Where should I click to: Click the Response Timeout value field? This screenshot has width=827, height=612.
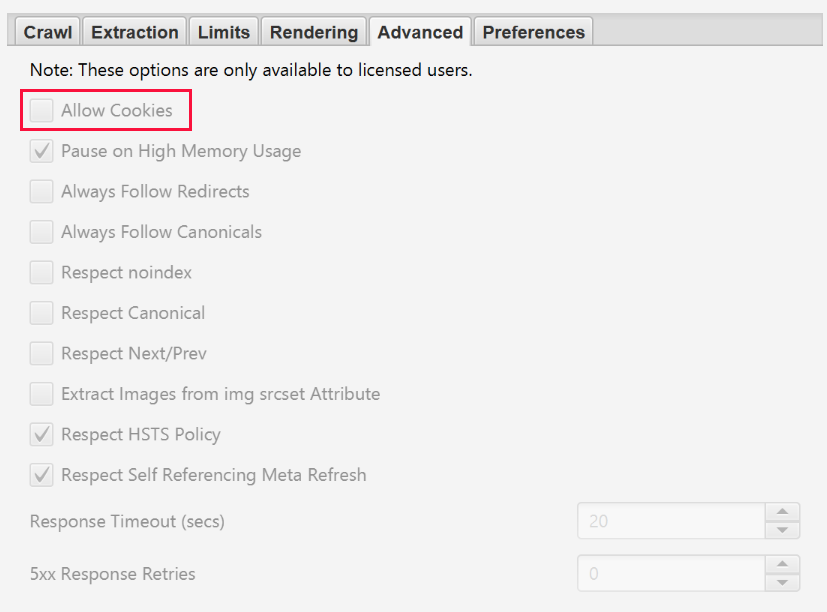pos(670,521)
